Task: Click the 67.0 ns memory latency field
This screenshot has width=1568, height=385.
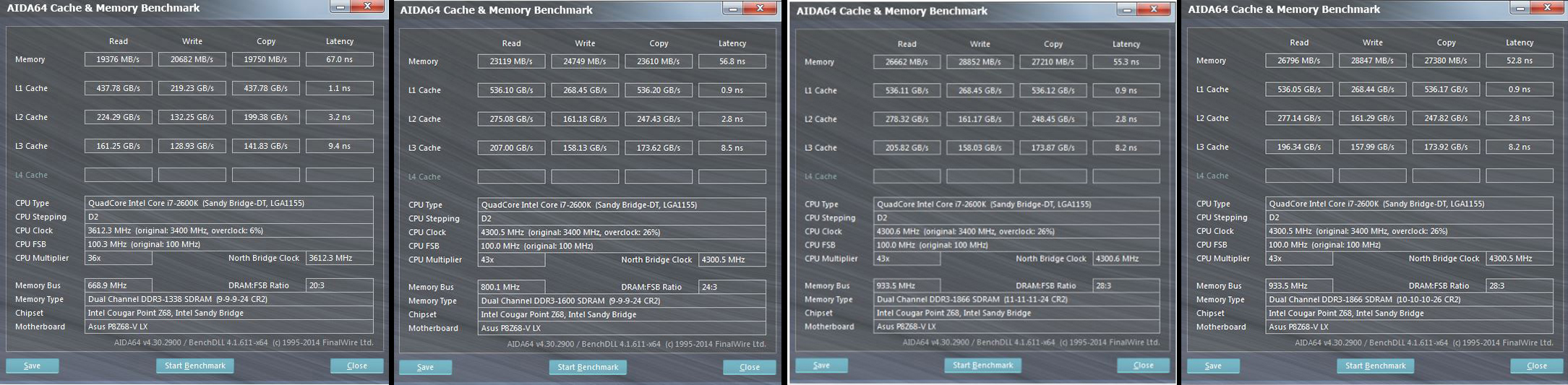Action: tap(340, 59)
